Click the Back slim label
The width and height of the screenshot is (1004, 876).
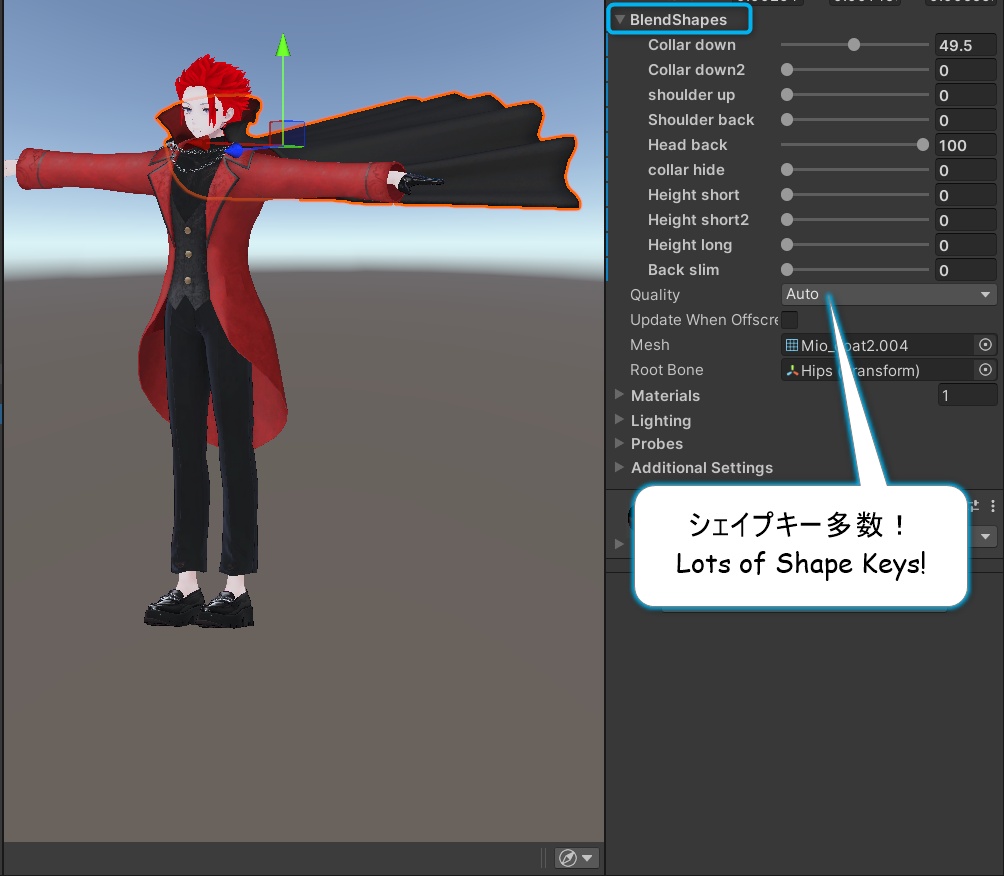(x=683, y=270)
